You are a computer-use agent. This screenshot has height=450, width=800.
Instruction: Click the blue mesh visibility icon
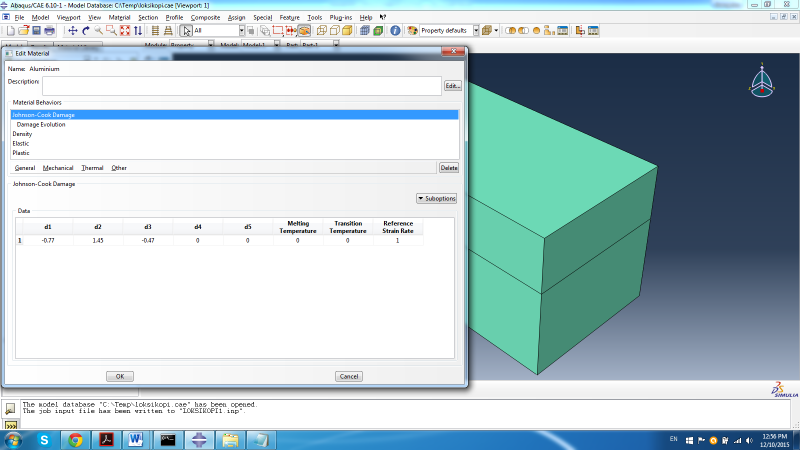(x=364, y=31)
